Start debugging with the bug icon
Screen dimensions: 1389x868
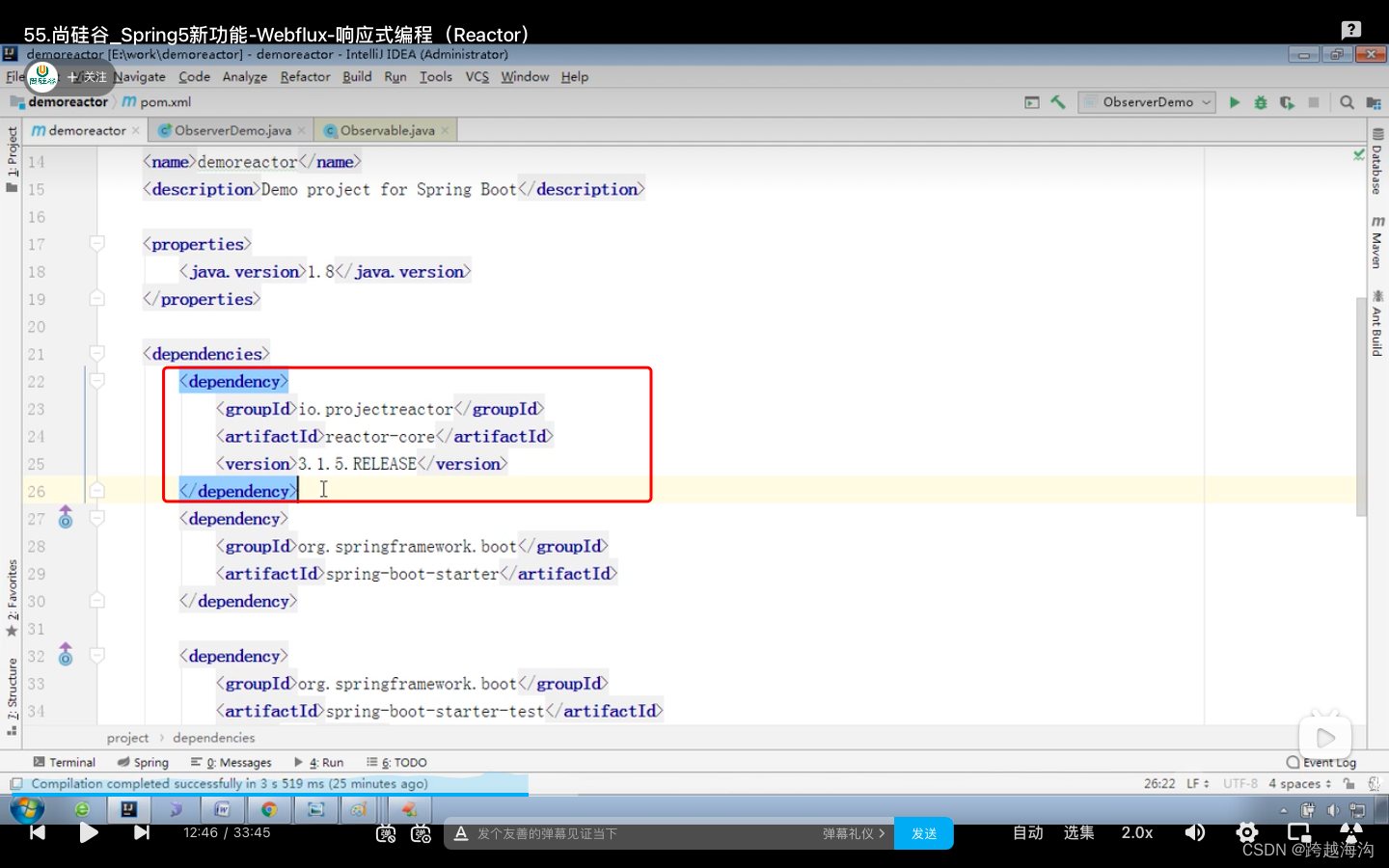1261,102
